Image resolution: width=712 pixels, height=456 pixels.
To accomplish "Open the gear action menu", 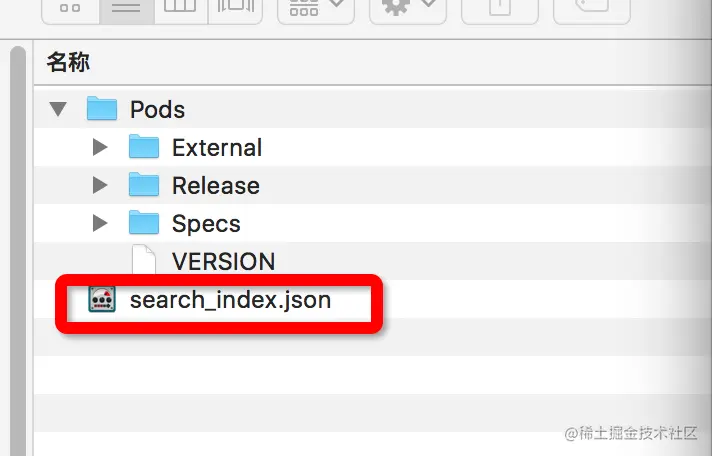I will (x=408, y=8).
